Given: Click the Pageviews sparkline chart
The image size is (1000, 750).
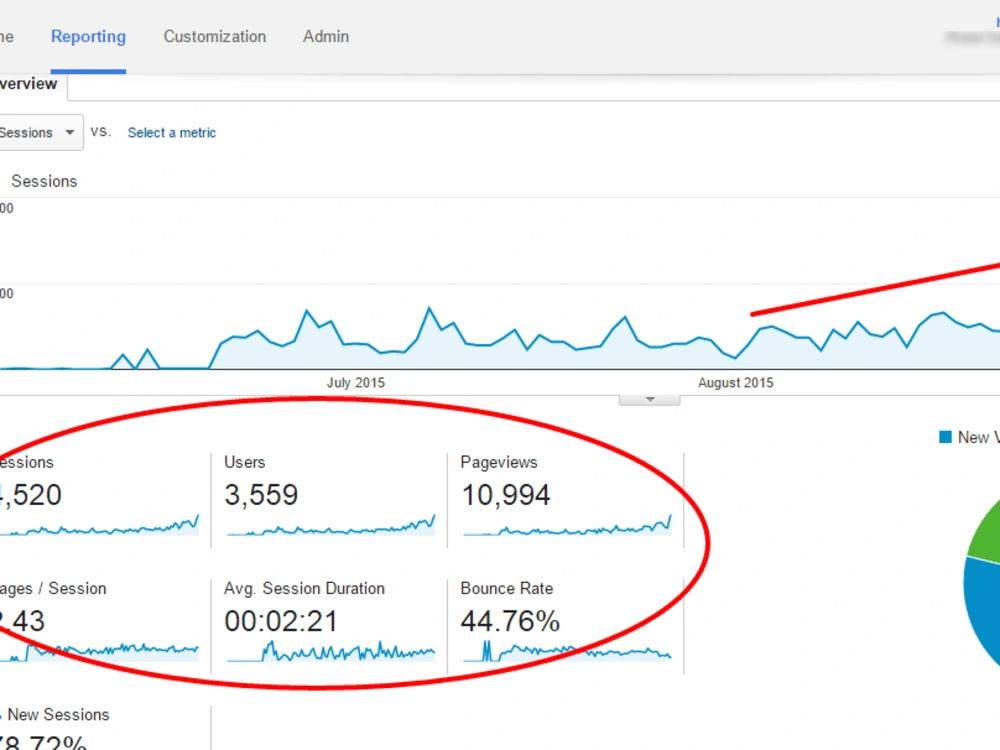Looking at the screenshot, I should (x=568, y=525).
